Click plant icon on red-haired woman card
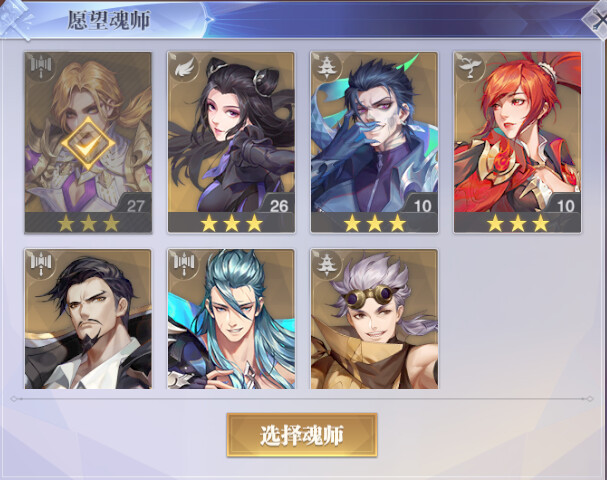Image resolution: width=607 pixels, height=480 pixels. tap(470, 68)
